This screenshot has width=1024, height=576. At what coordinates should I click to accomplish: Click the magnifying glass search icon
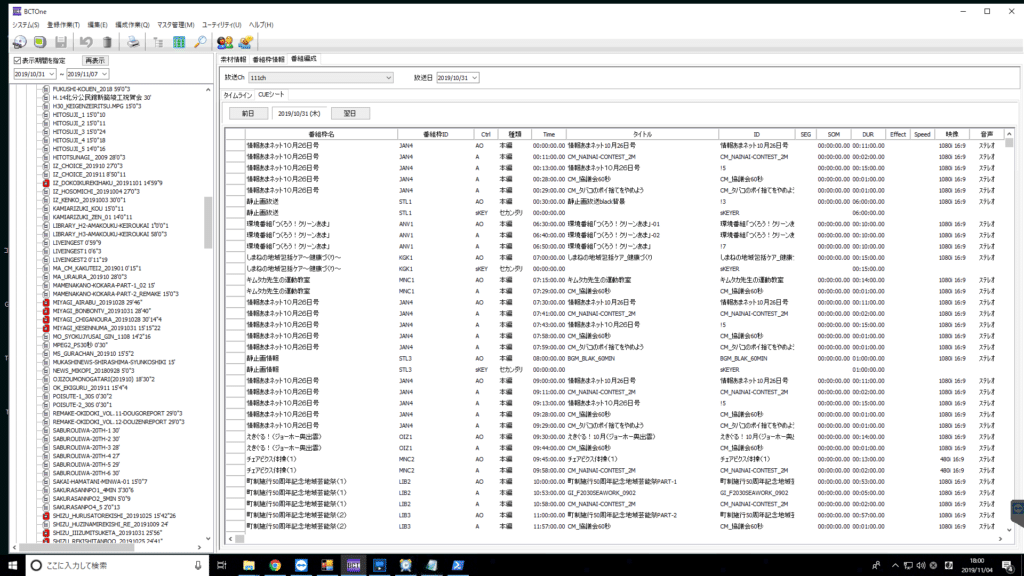pos(200,42)
